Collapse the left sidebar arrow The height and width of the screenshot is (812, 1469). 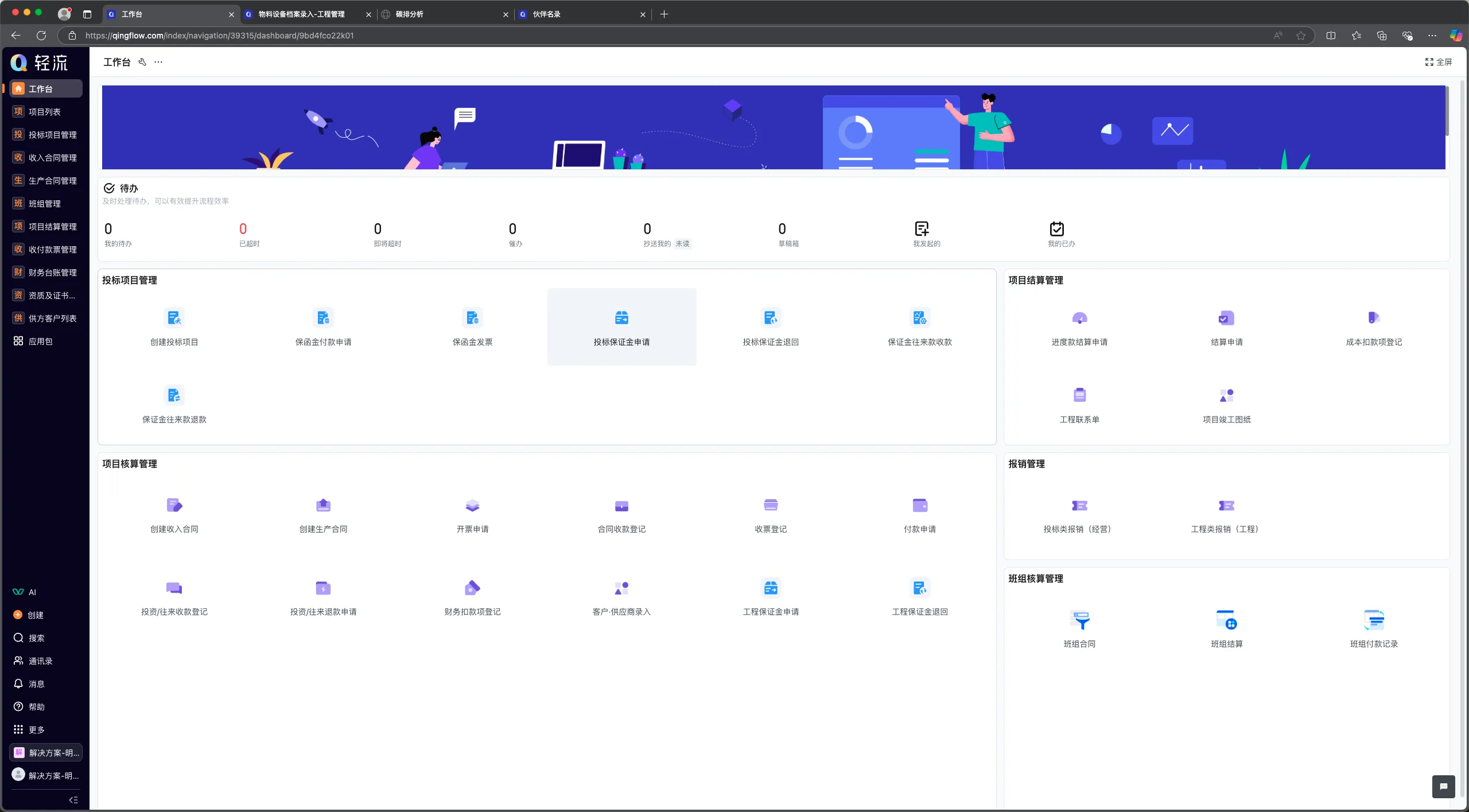tap(73, 799)
